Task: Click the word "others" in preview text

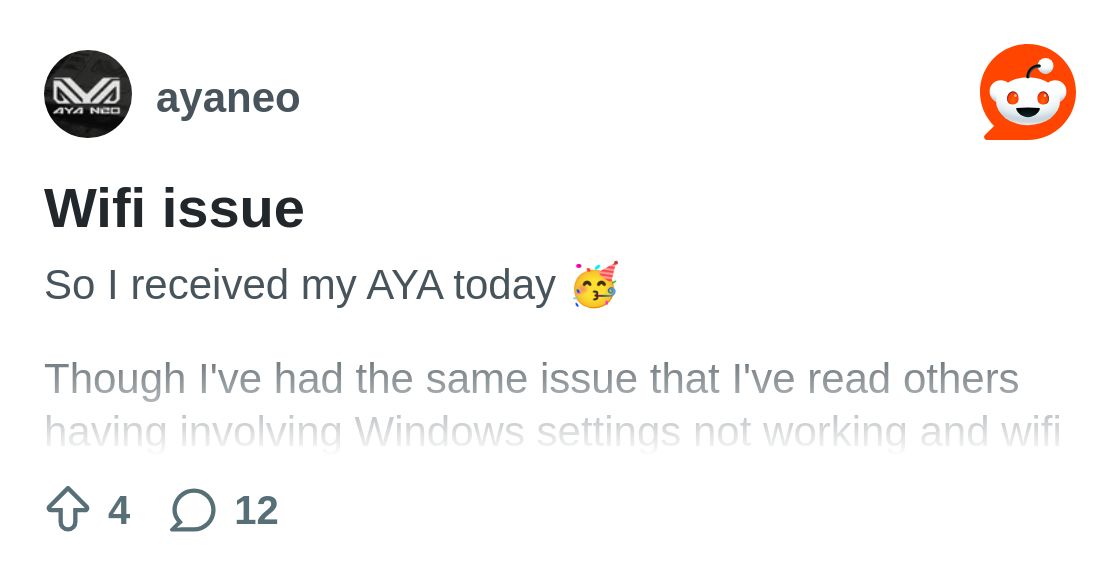Action: click(960, 379)
